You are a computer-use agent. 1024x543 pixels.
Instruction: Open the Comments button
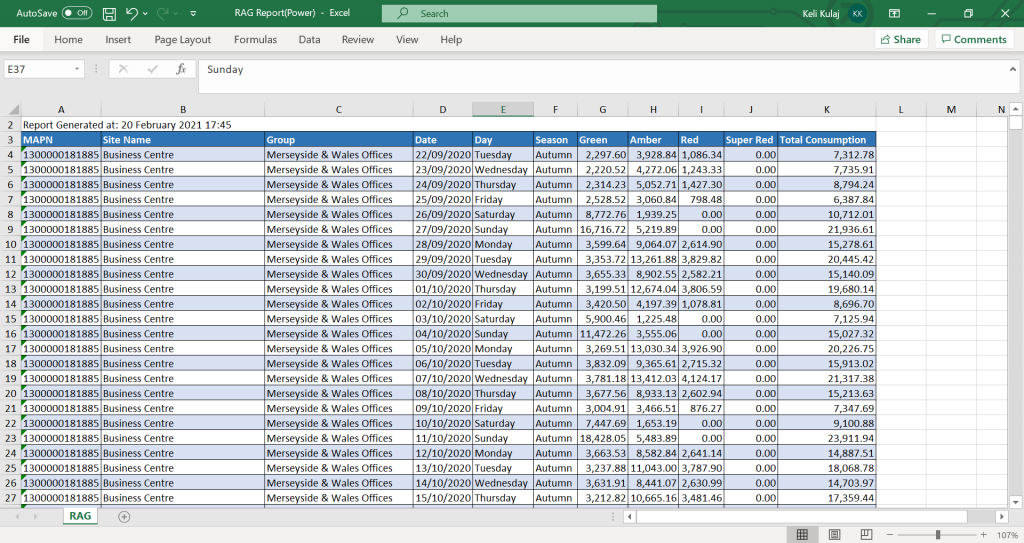click(973, 40)
